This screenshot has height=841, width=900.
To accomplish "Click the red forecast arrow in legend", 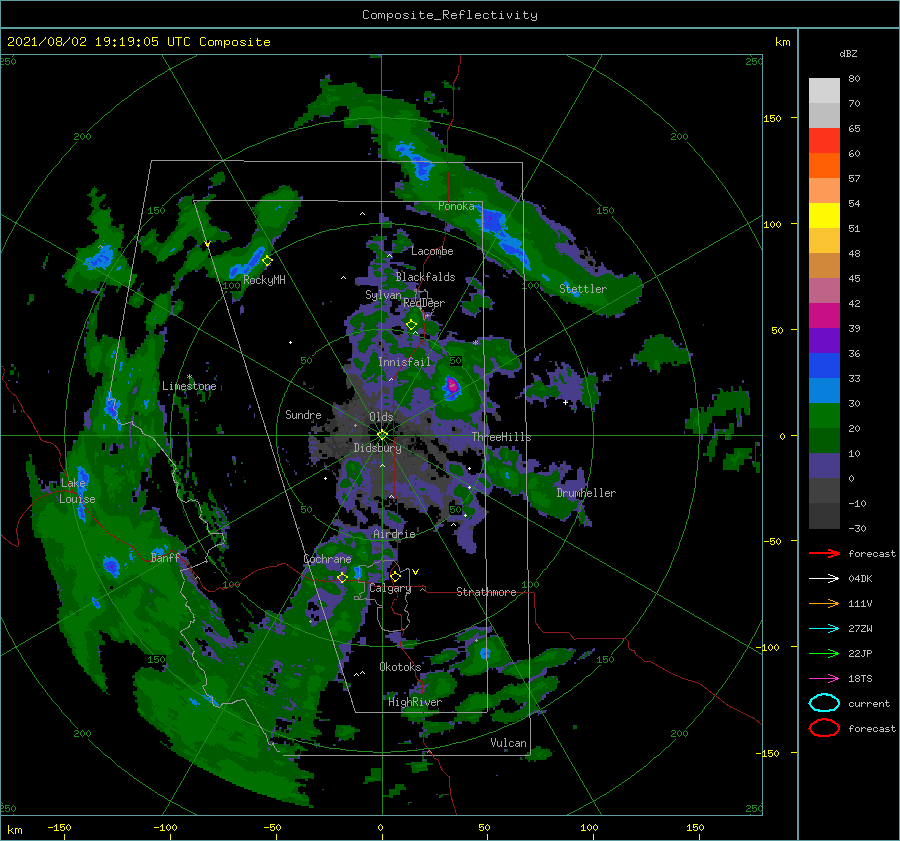I will pos(824,553).
